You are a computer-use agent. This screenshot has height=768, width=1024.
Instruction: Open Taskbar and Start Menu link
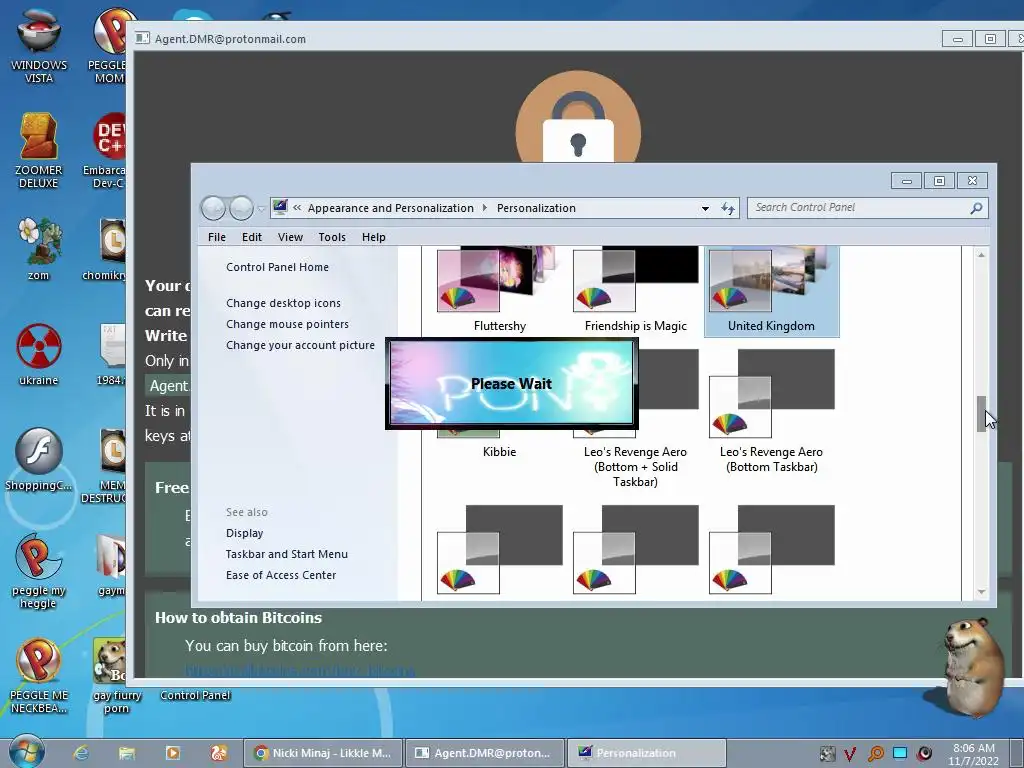(x=287, y=554)
